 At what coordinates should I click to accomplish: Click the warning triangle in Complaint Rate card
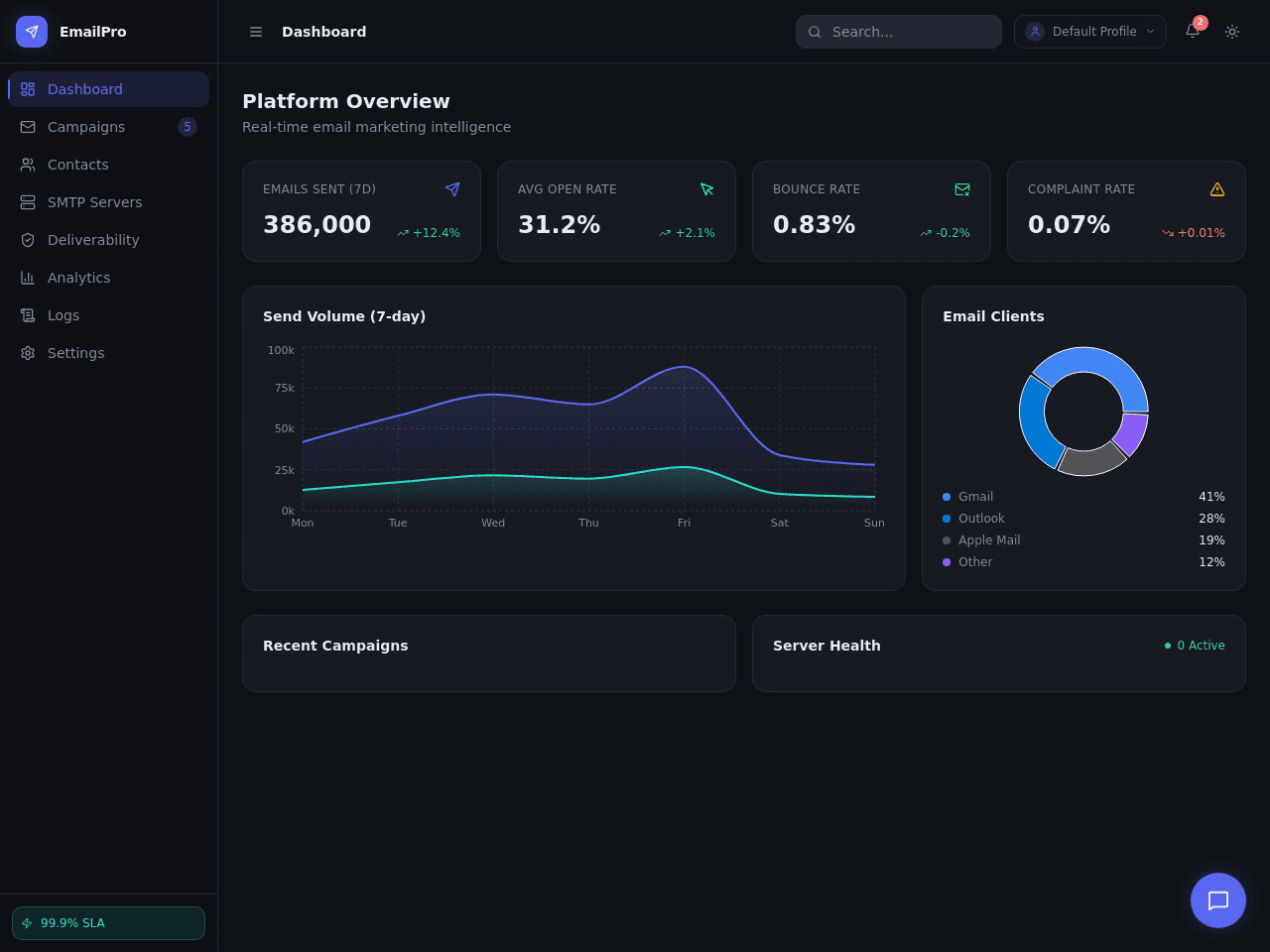point(1217,189)
